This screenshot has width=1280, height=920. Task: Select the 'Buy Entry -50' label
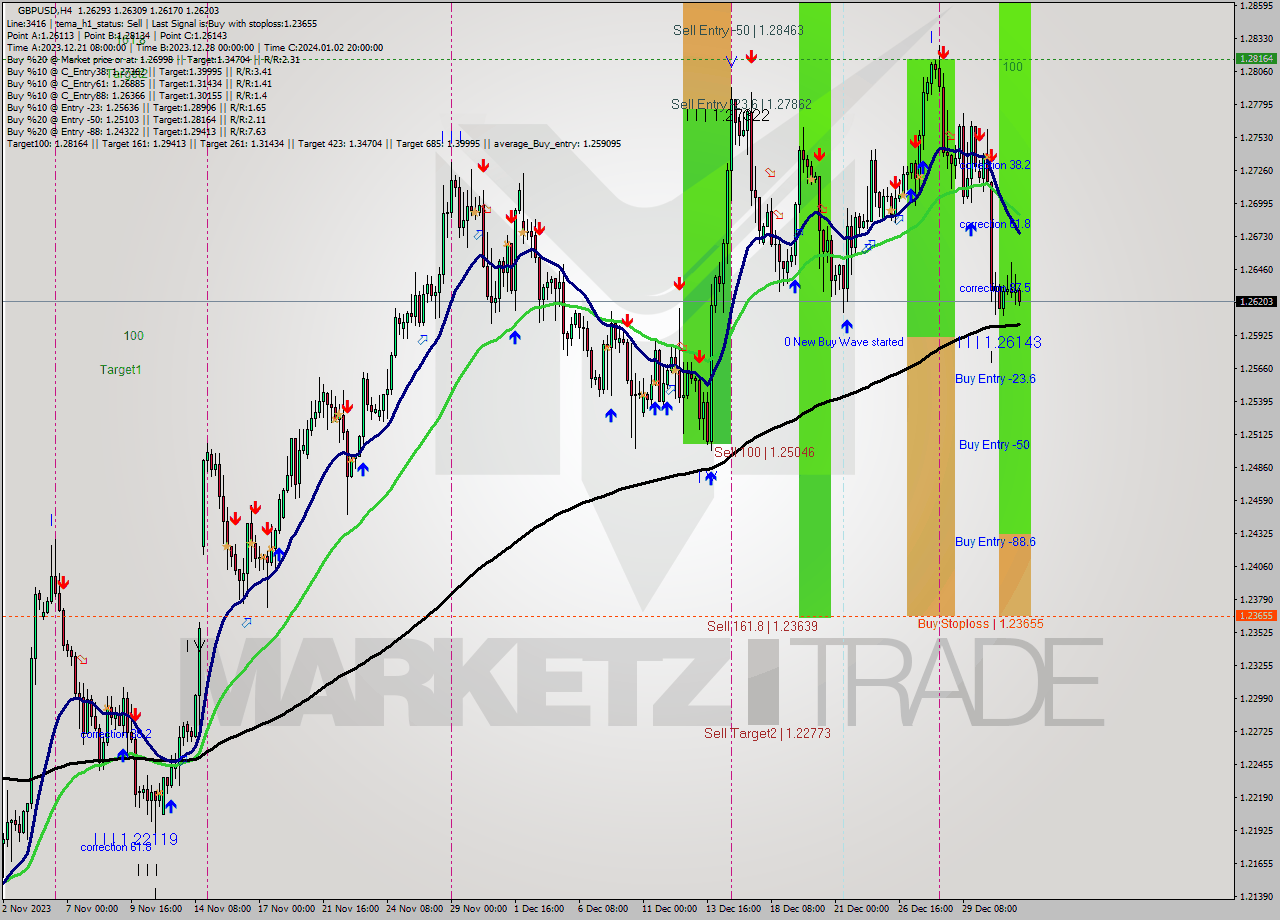(994, 445)
